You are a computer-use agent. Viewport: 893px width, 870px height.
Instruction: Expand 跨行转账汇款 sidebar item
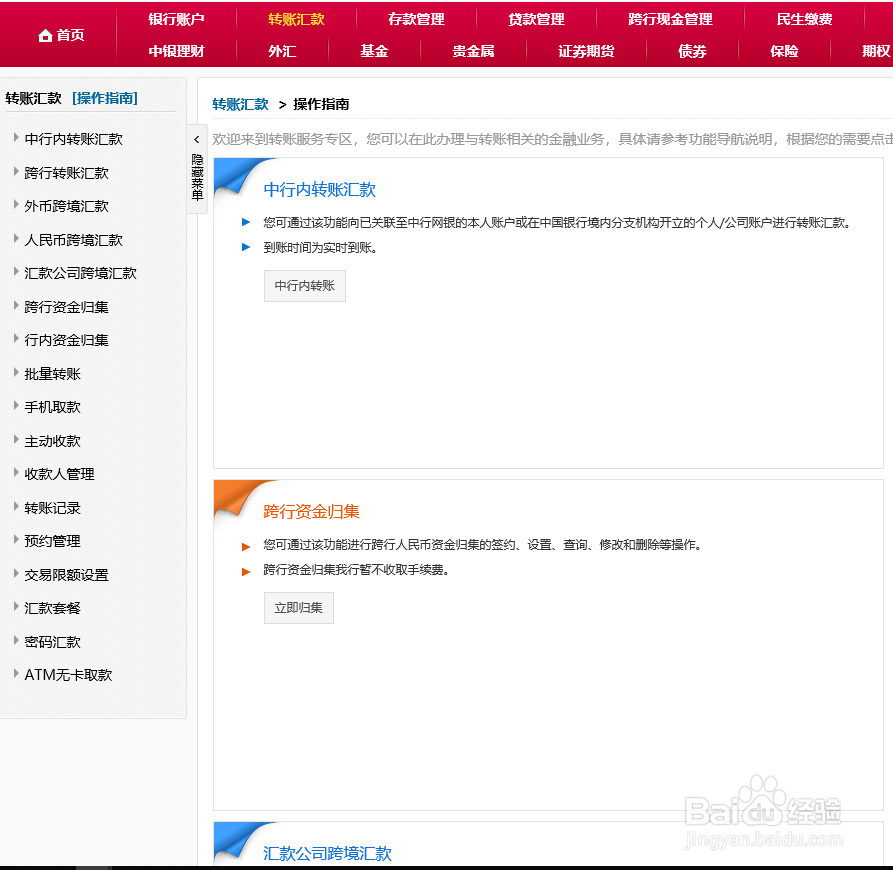click(67, 173)
